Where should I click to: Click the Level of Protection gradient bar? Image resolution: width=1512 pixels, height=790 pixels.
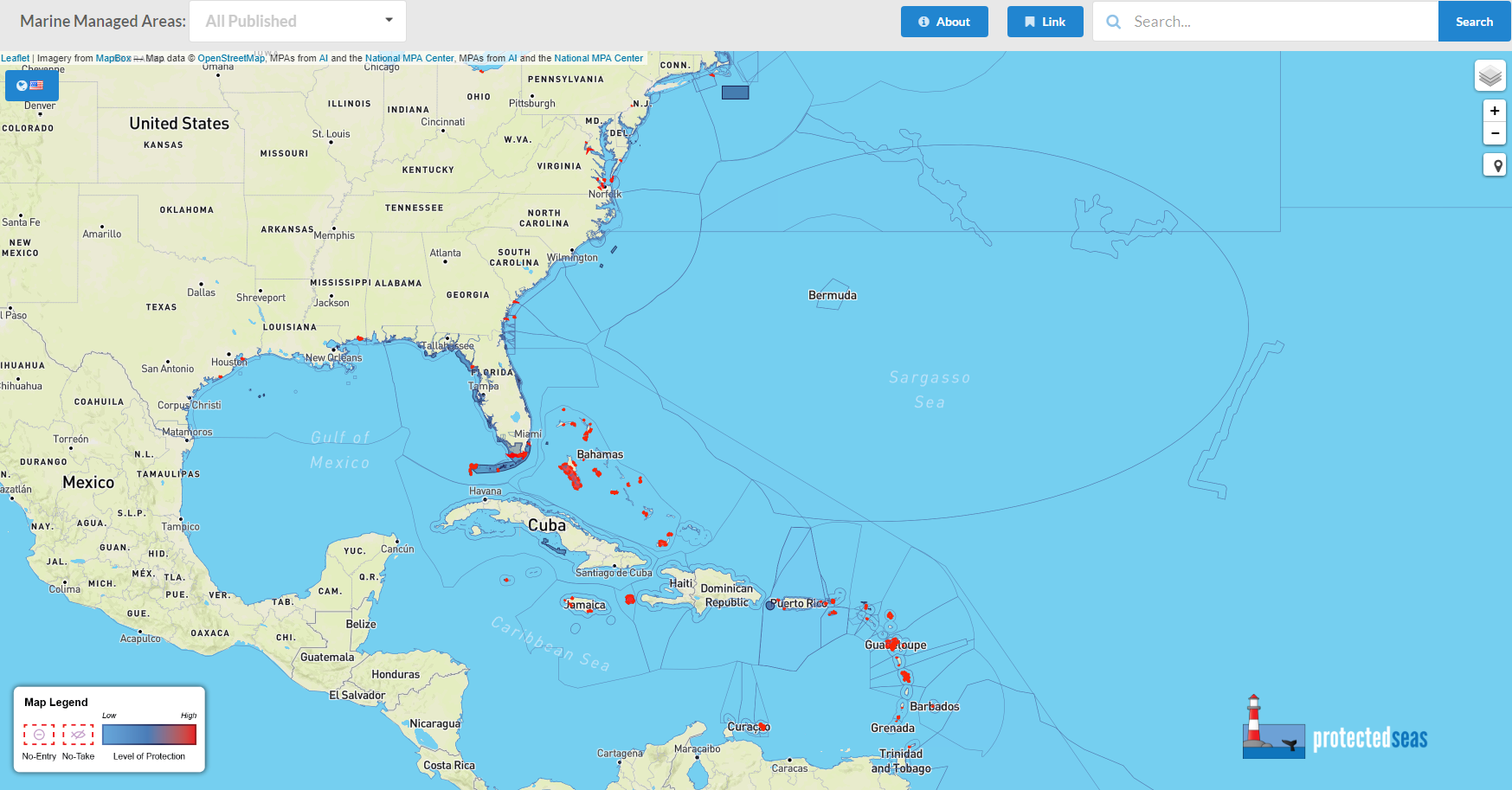[149, 735]
